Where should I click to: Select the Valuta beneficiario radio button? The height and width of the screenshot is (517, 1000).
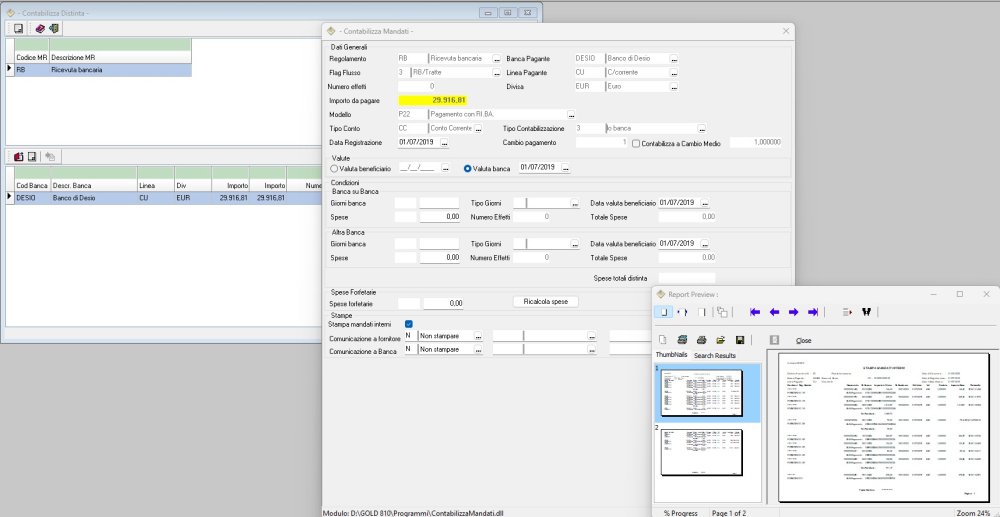335,168
